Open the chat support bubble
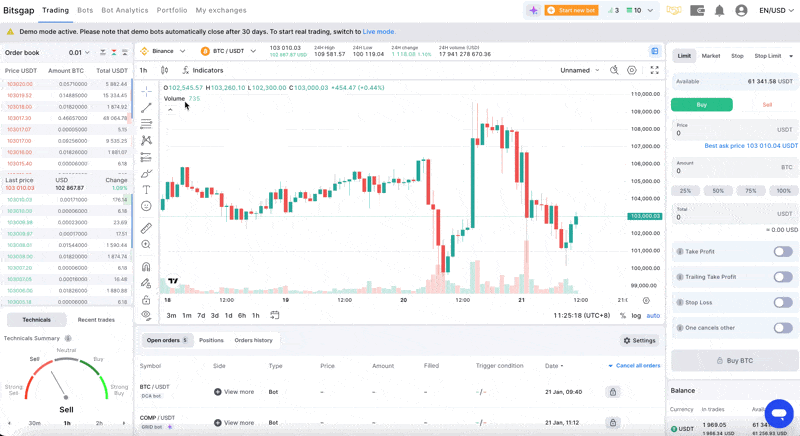Viewport: 800px width, 436px height. pos(779,412)
